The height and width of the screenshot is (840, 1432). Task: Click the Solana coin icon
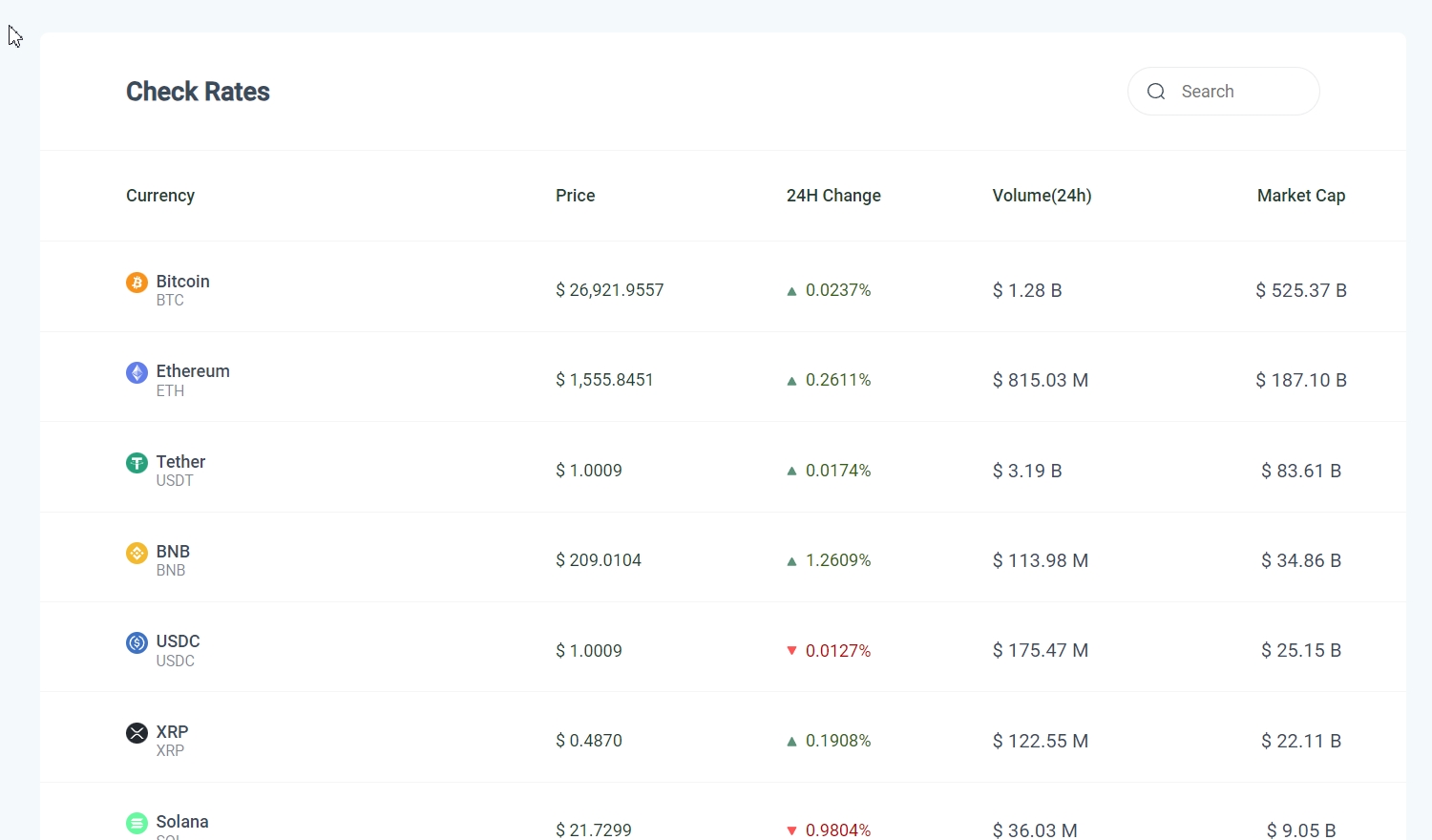pyautogui.click(x=137, y=822)
